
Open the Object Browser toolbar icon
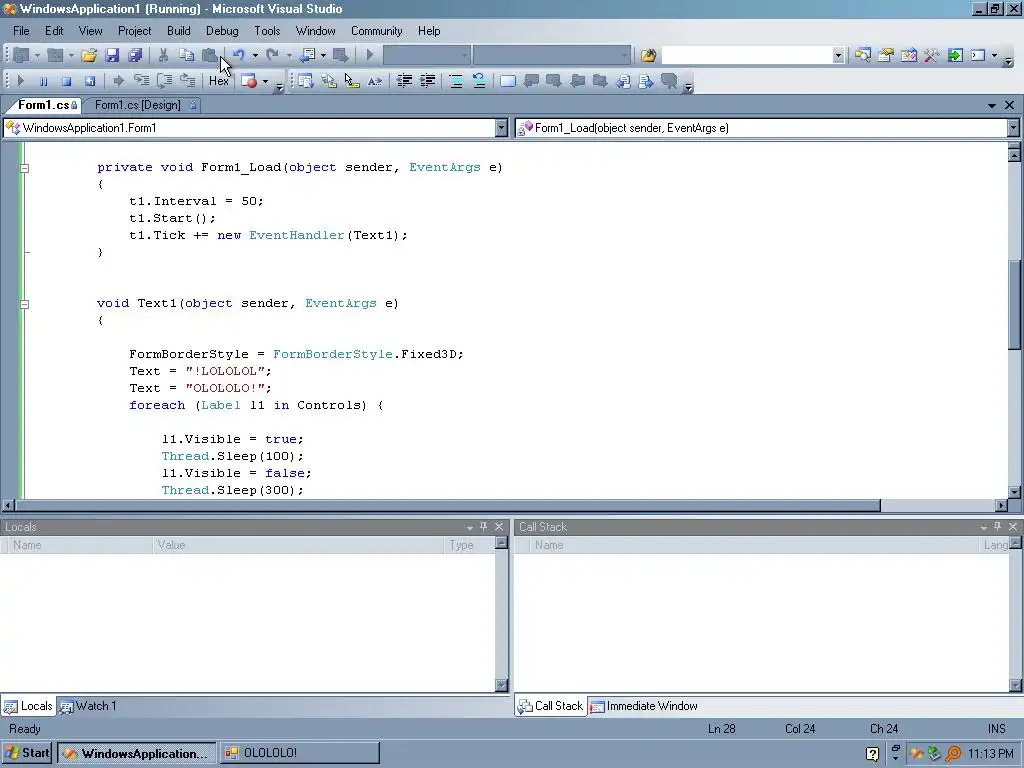pyautogui.click(x=908, y=56)
